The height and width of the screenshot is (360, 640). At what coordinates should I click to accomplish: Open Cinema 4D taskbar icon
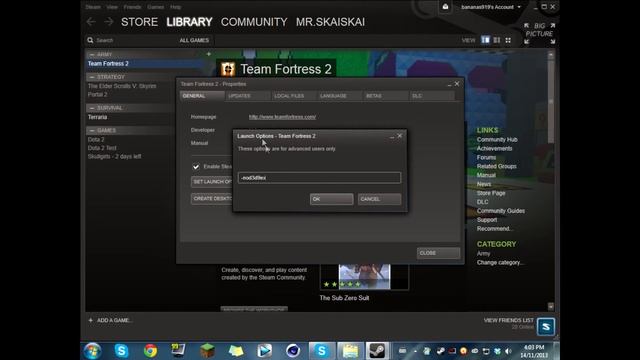293,351
